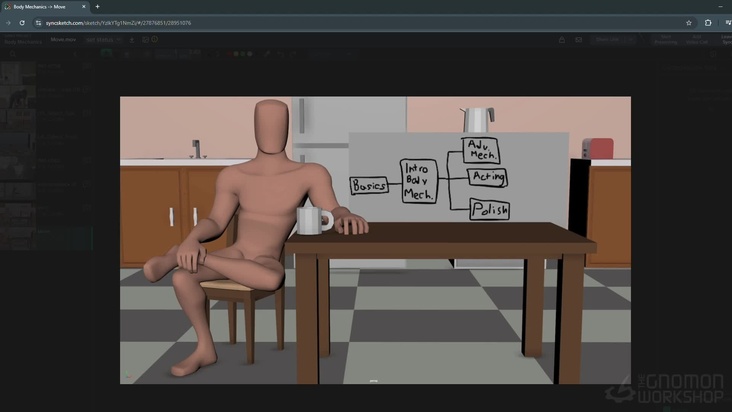Open the Share Link dropdown
This screenshot has width=732, height=412.
tap(607, 40)
